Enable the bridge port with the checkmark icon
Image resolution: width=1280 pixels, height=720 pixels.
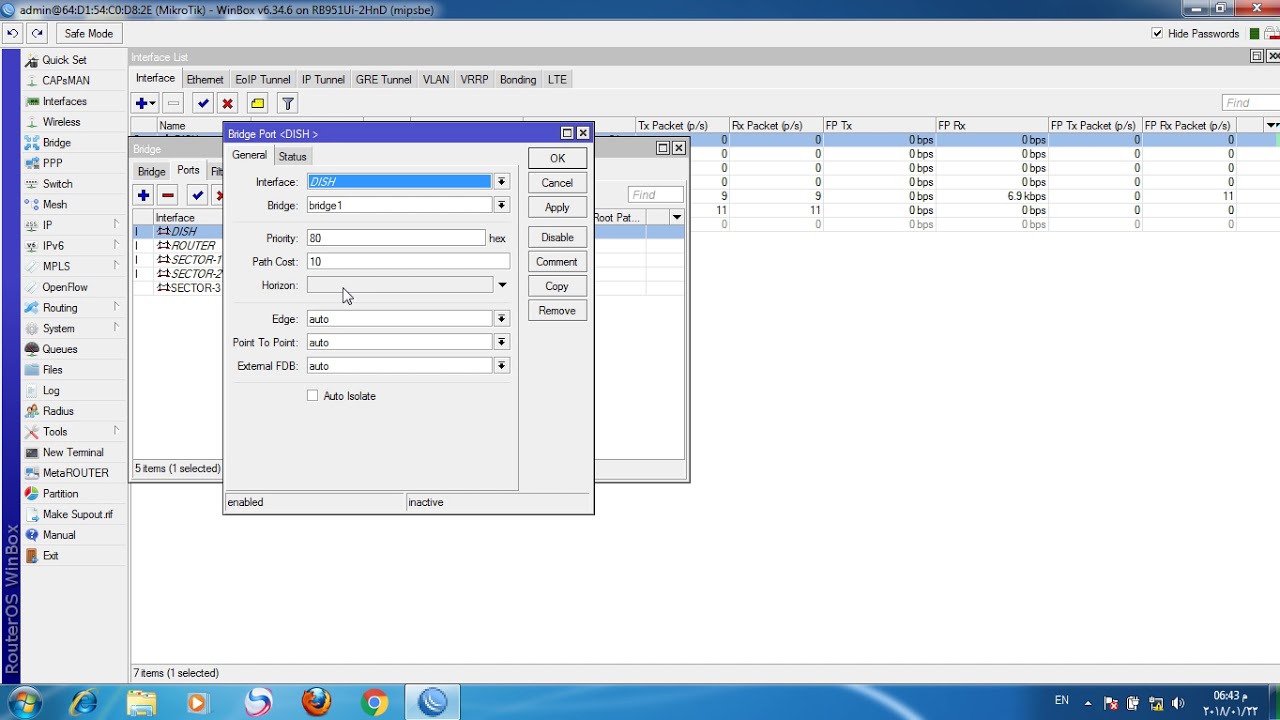click(197, 196)
